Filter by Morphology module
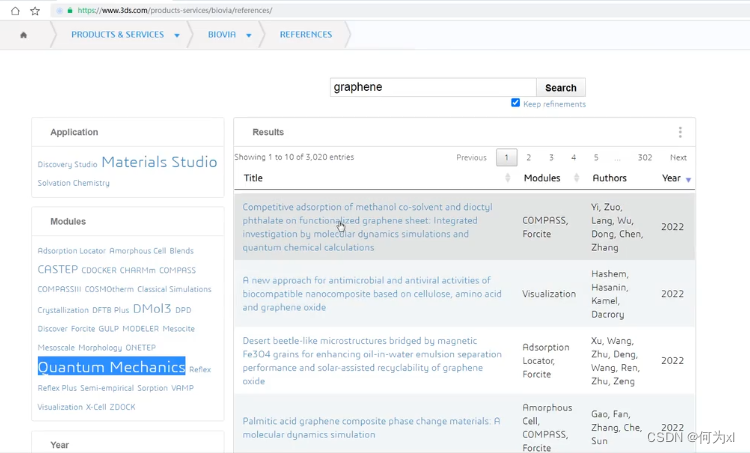 click(100, 347)
